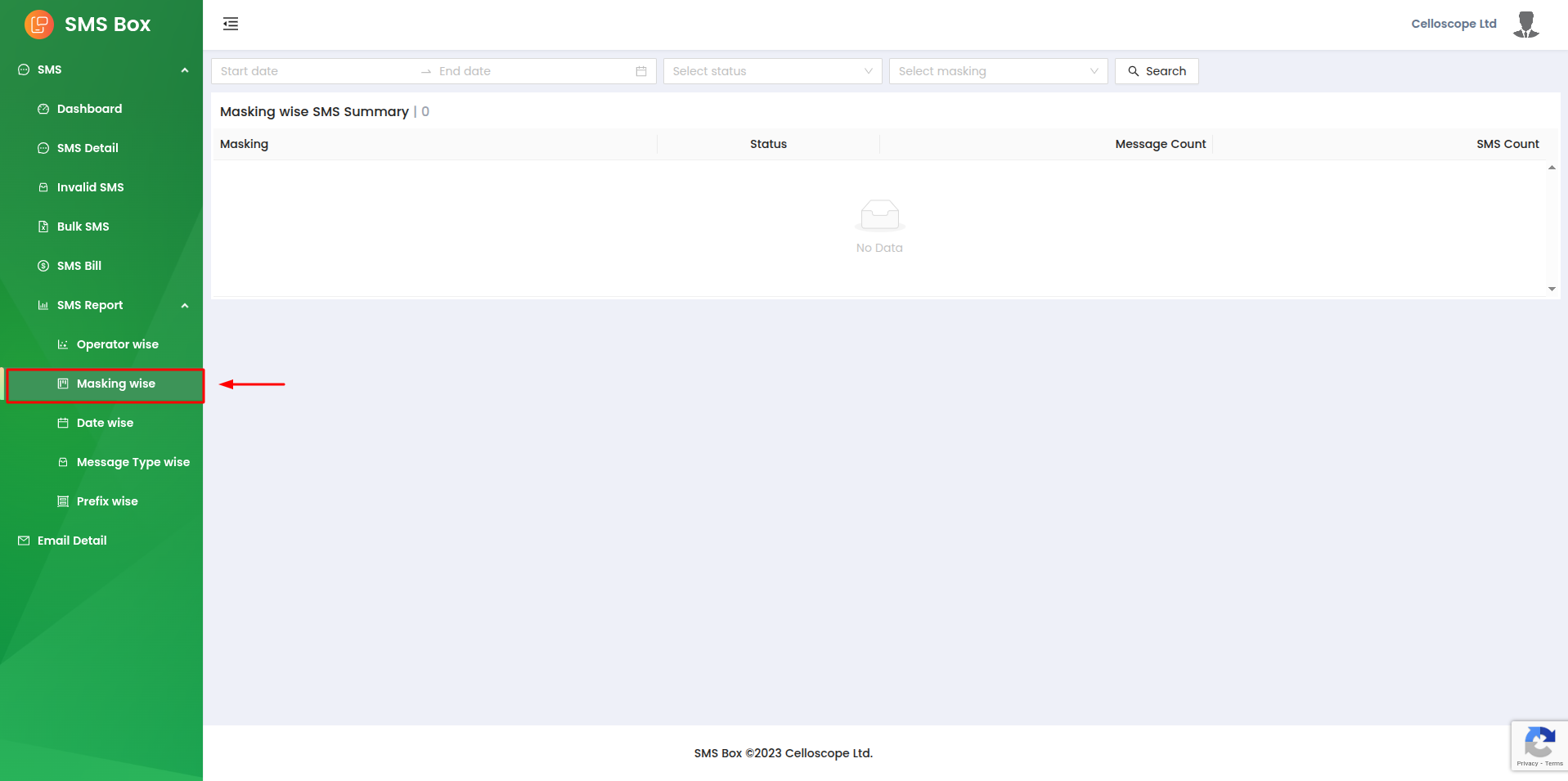The image size is (1568, 781).
Task: Open Prefix wise report
Action: pos(107,501)
